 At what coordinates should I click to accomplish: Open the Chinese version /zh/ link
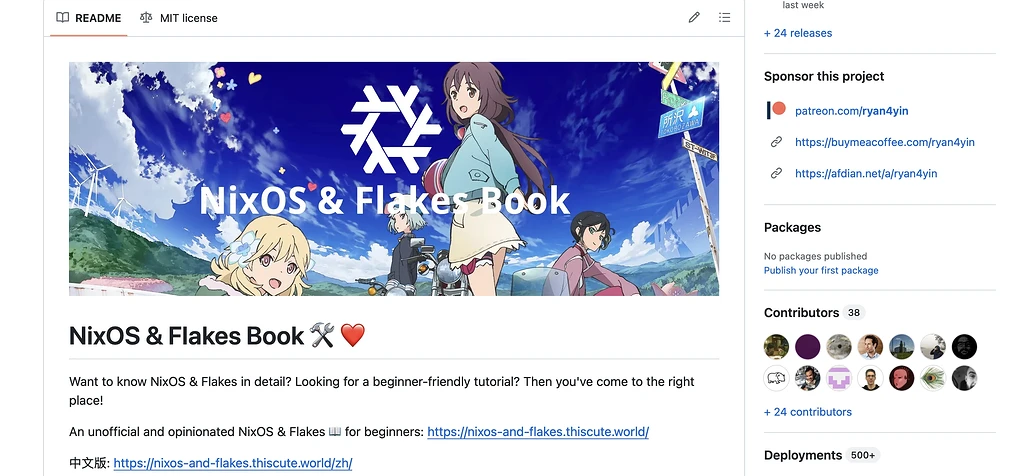(x=233, y=463)
